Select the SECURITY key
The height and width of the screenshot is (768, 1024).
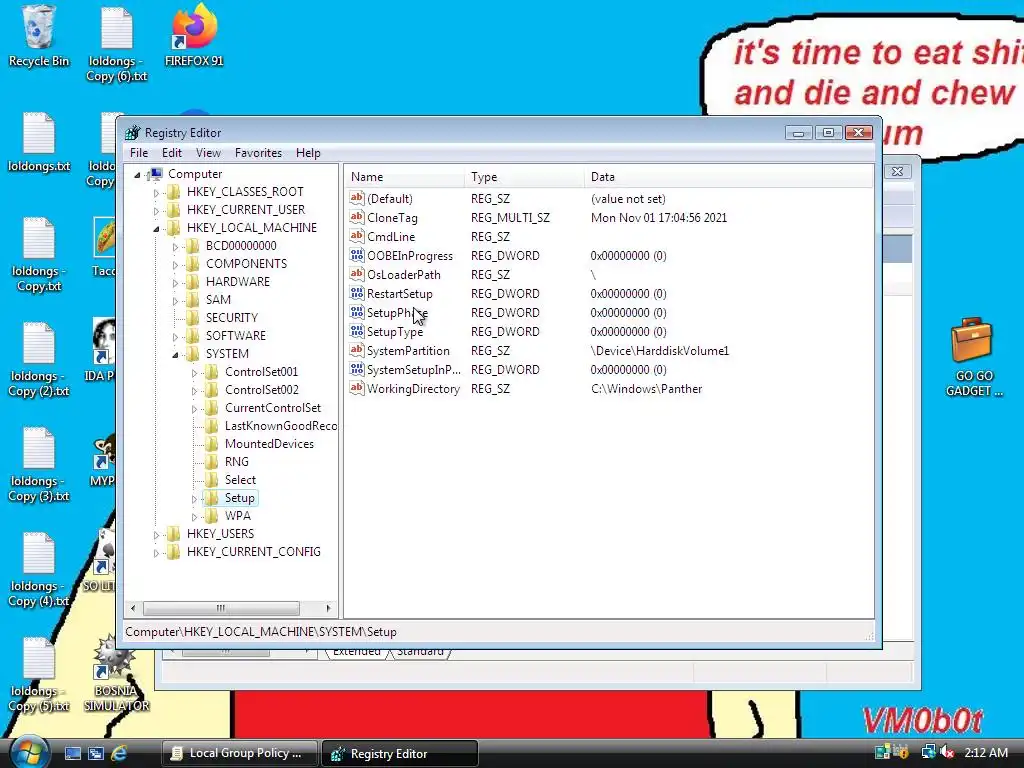point(232,317)
